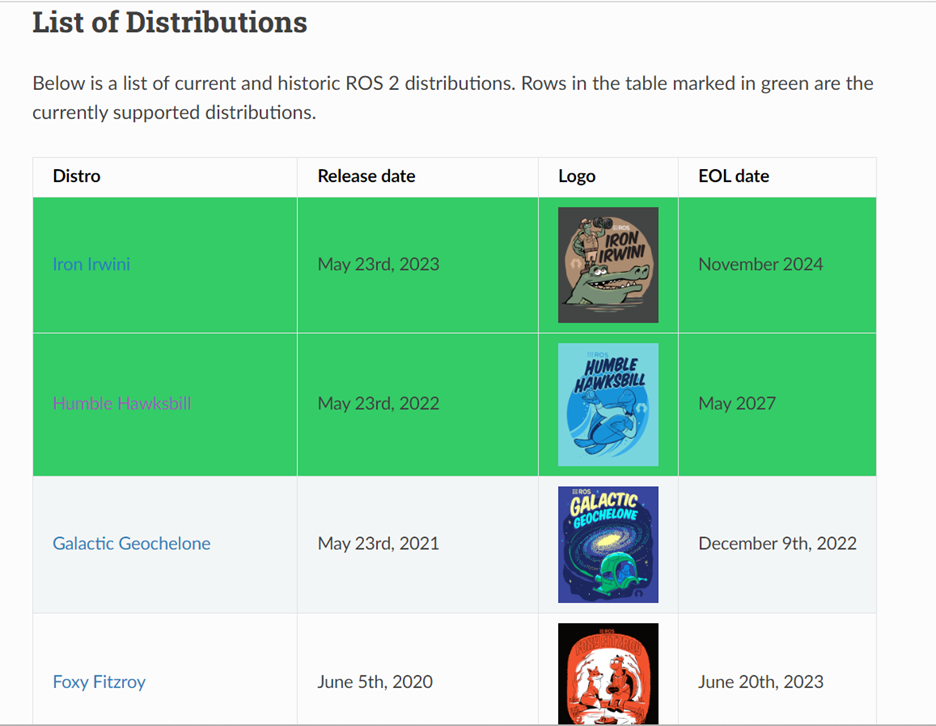This screenshot has width=936, height=726.
Task: Click the Galactic Geochelone logo image
Action: tap(608, 544)
